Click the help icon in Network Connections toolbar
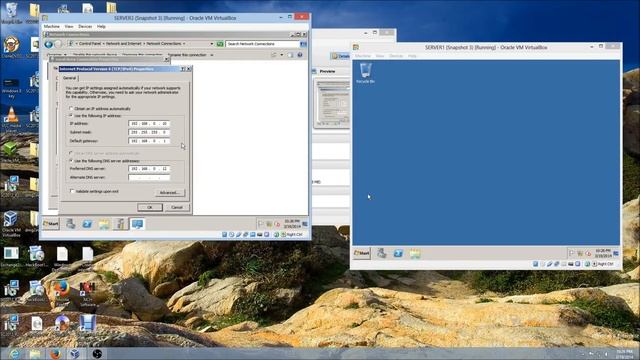This screenshot has height=360, width=640. pyautogui.click(x=300, y=55)
